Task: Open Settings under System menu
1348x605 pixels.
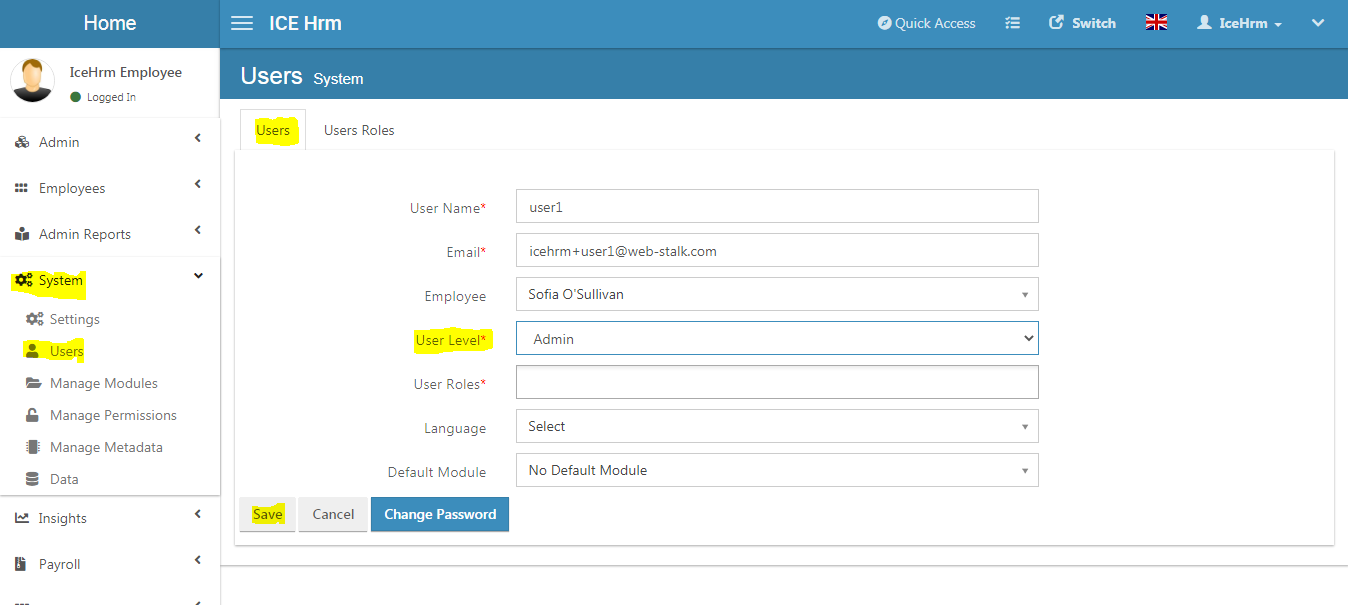Action: point(75,319)
